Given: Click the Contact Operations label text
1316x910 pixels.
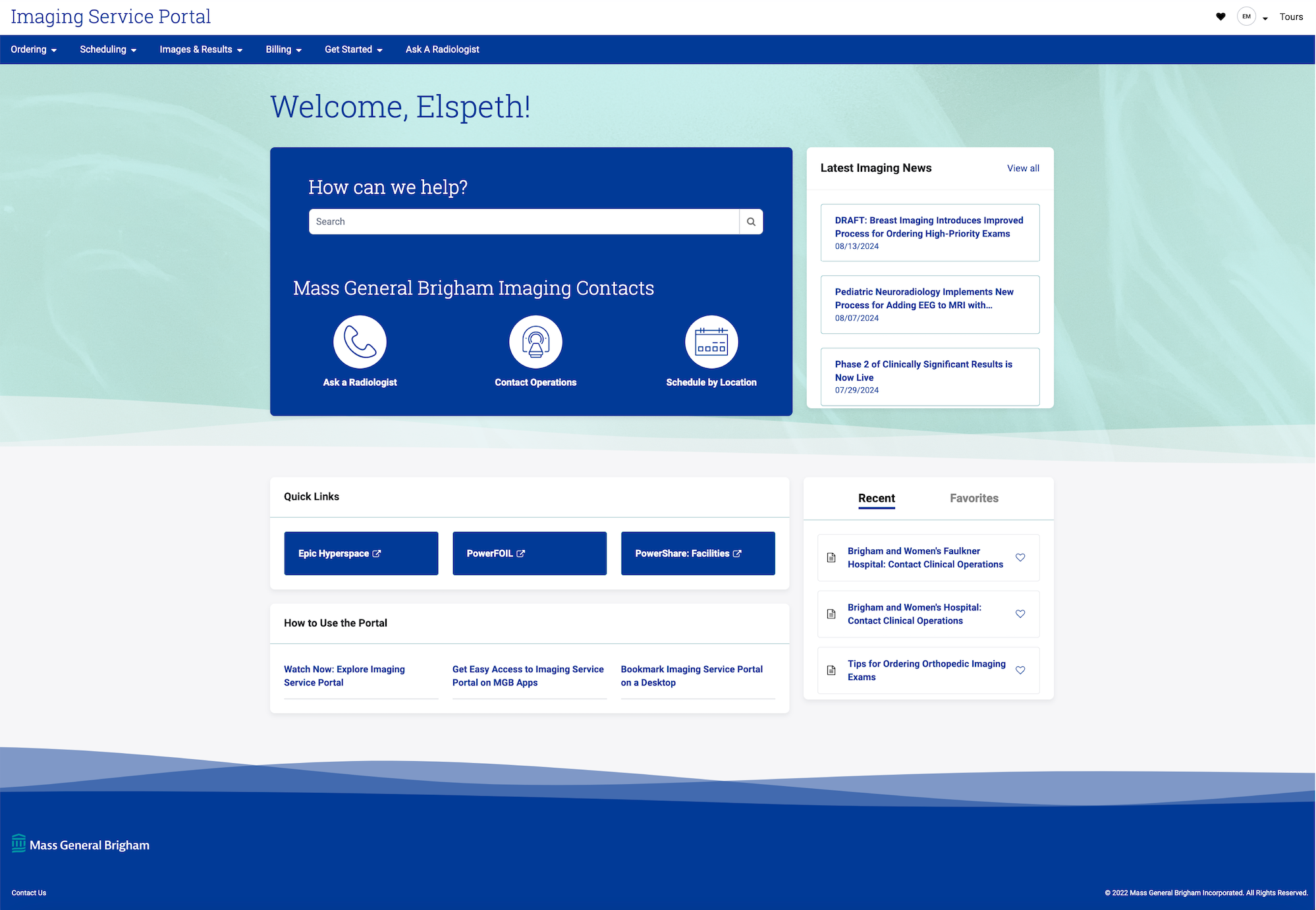Looking at the screenshot, I should [535, 383].
